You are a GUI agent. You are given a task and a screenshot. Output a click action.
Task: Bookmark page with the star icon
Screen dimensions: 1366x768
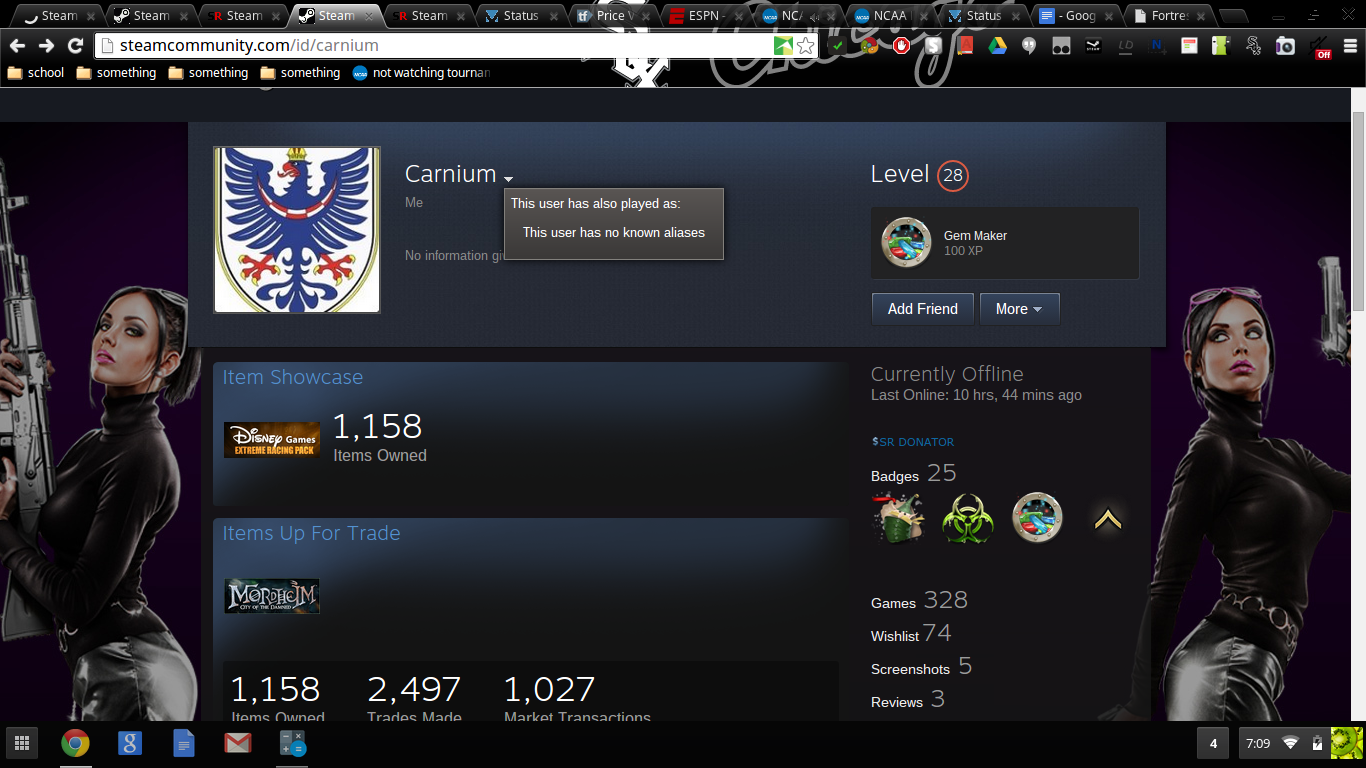(x=805, y=46)
